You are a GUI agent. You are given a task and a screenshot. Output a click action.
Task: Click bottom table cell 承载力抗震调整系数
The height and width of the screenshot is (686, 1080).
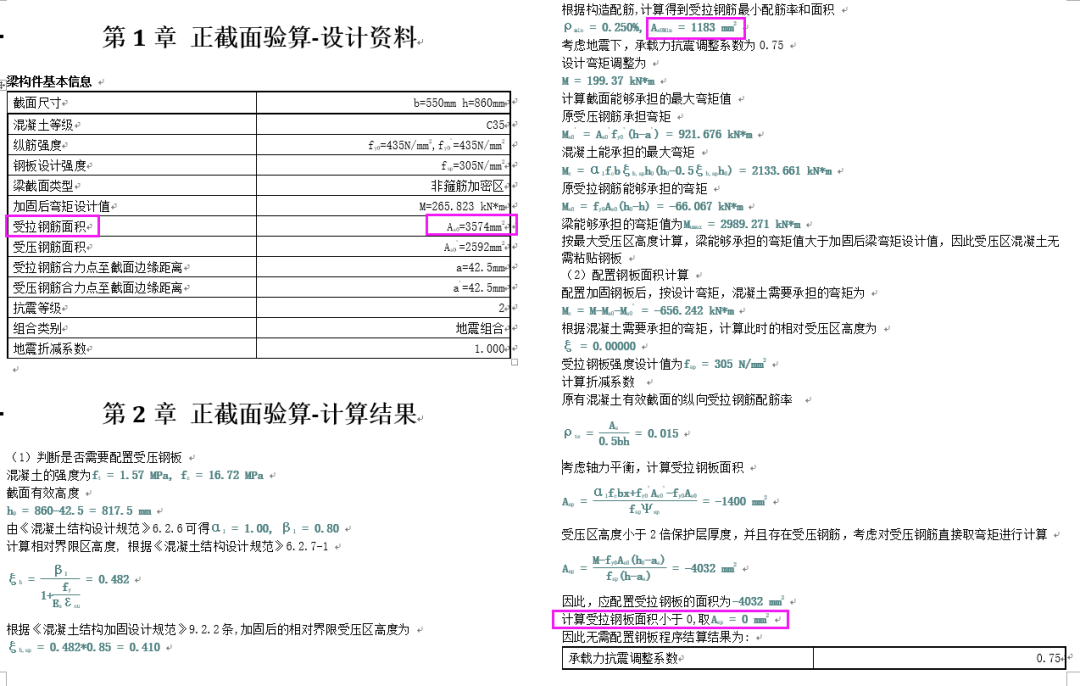687,658
